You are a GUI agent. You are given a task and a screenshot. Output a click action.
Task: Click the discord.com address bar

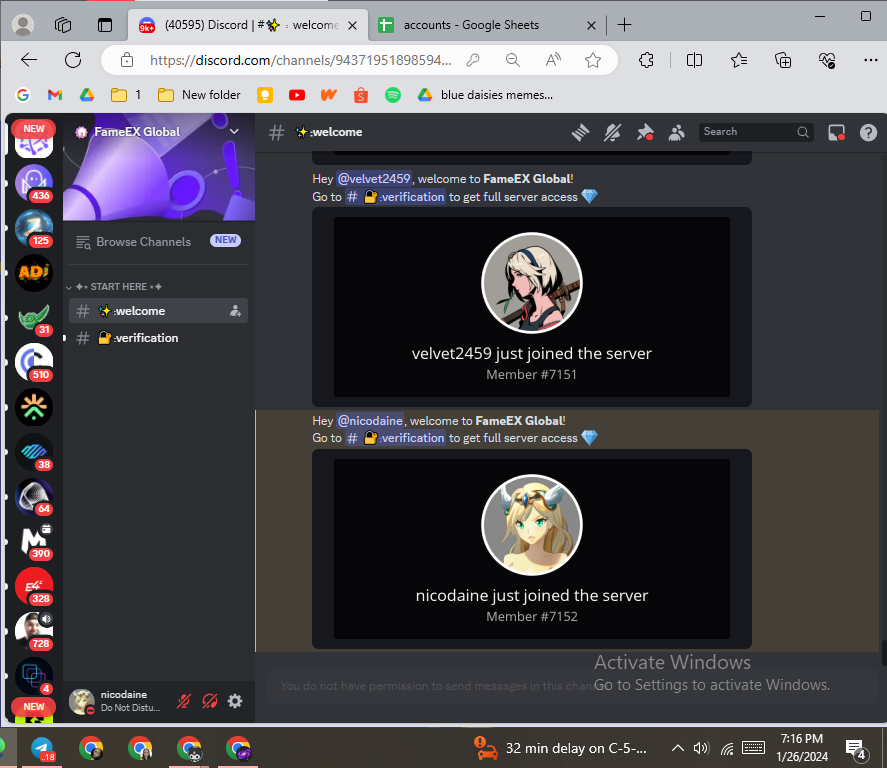point(300,60)
